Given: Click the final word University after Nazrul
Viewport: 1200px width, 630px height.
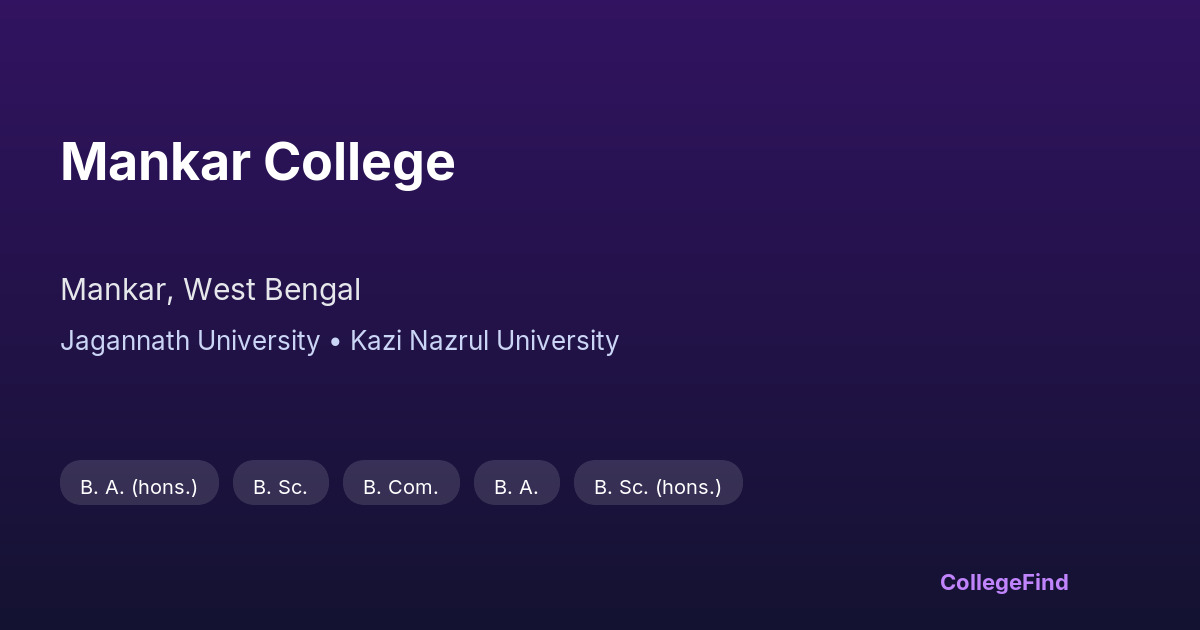Looking at the screenshot, I should 557,341.
